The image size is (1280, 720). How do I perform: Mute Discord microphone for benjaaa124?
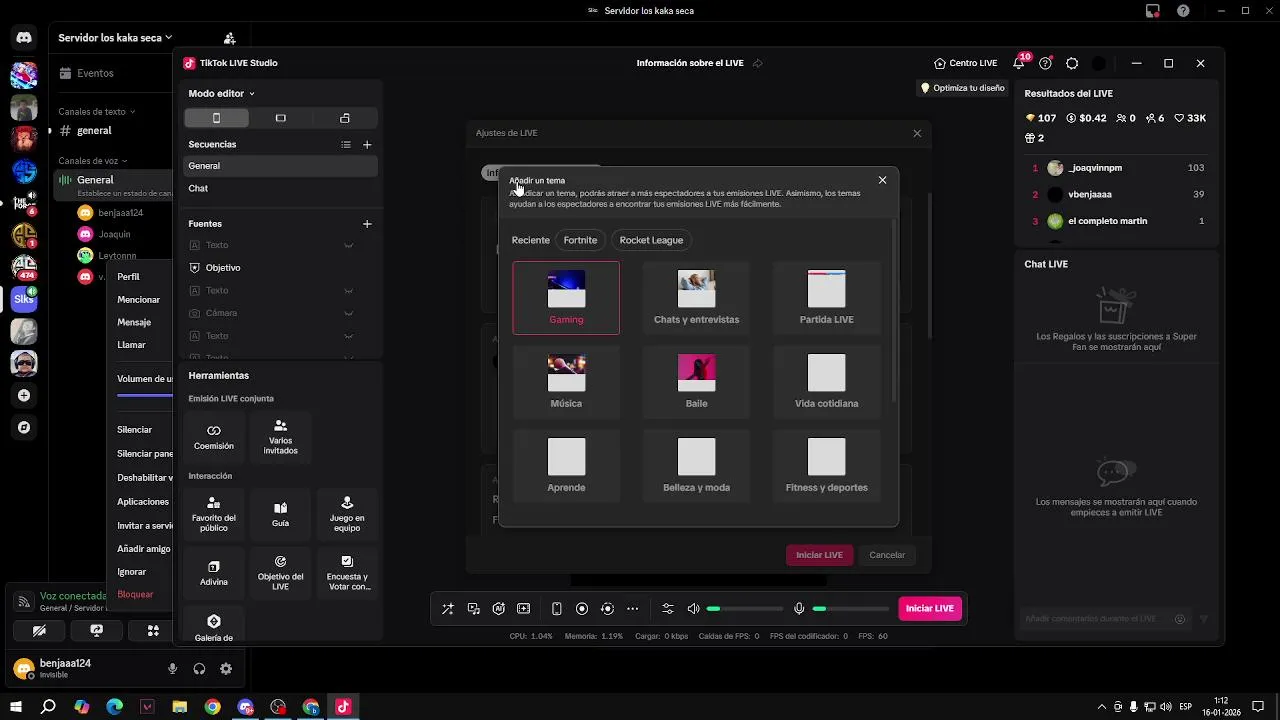172,669
